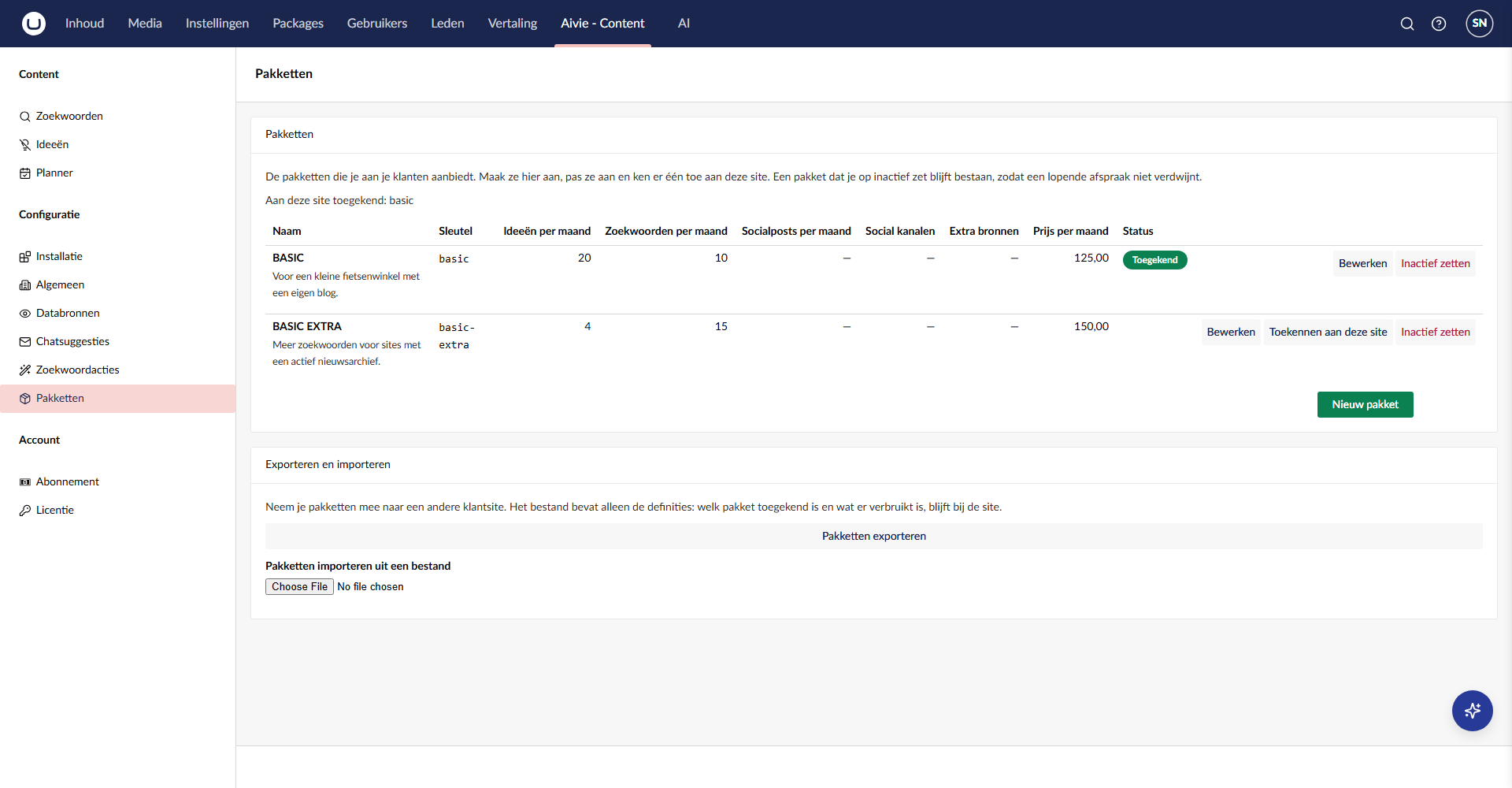Switch to the Inhoud section
This screenshot has width=1512, height=788.
pos(84,24)
